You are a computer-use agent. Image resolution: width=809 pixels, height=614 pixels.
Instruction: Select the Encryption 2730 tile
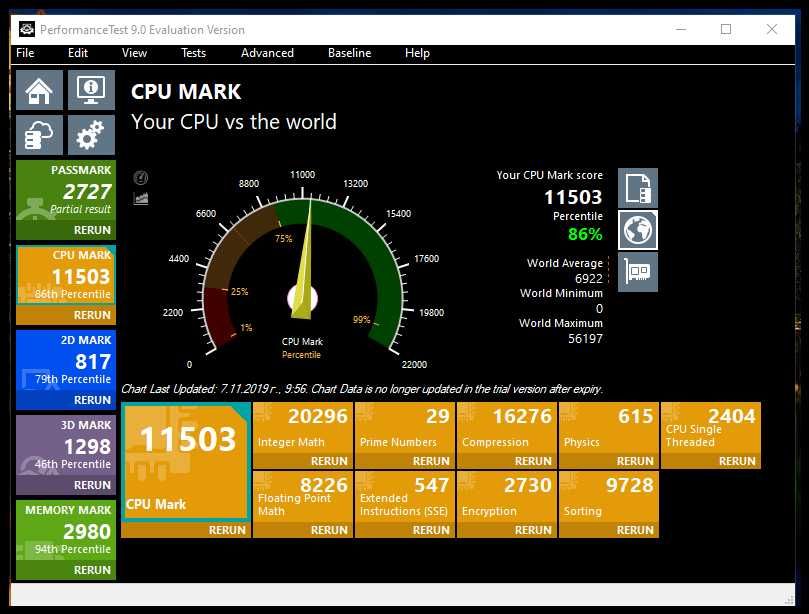point(507,497)
